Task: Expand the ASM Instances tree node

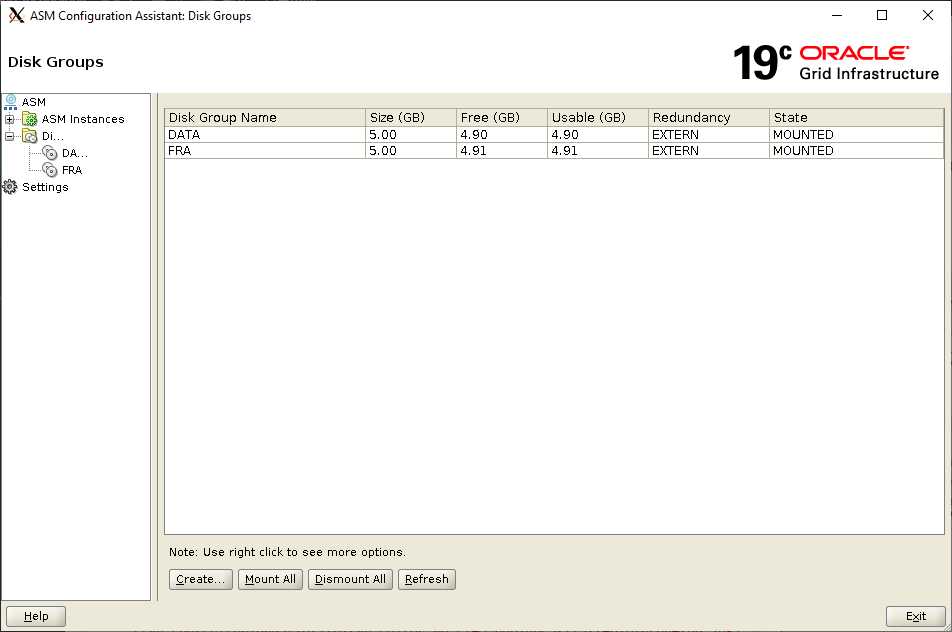Action: click(10, 120)
